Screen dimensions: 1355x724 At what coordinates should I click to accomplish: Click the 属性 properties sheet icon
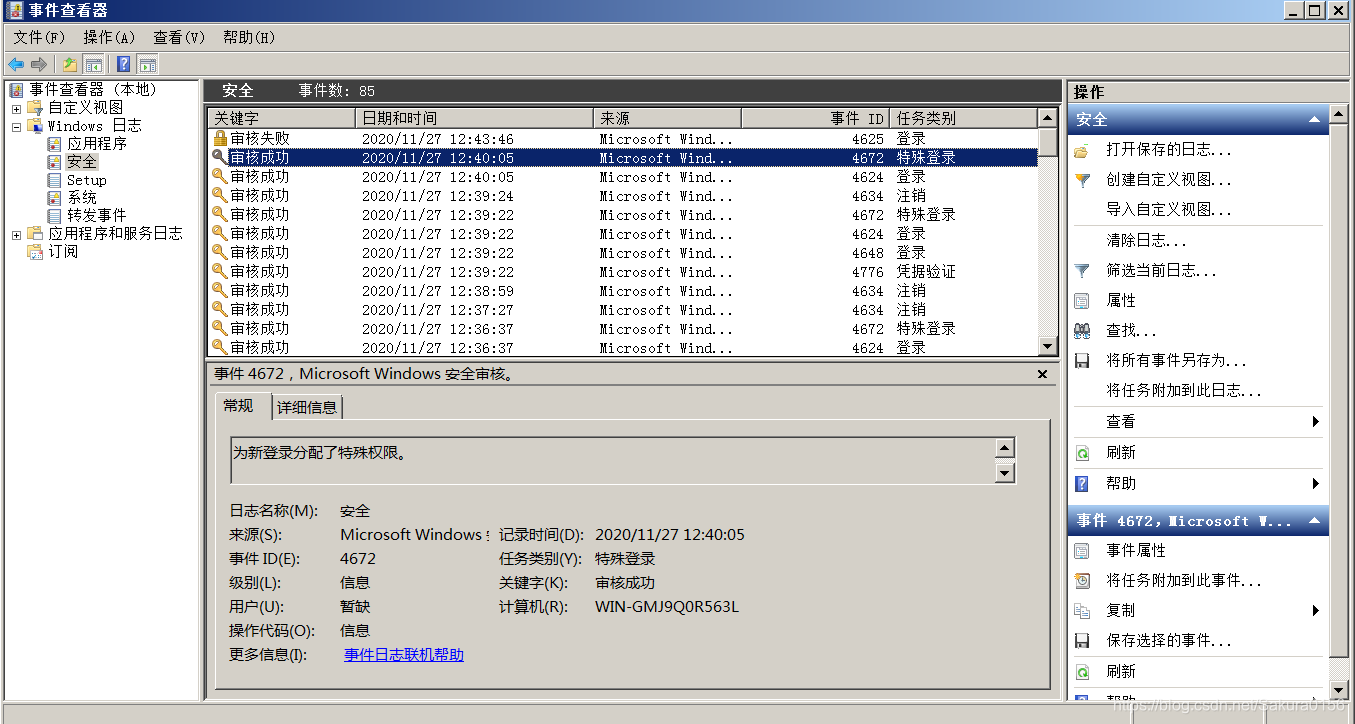tap(1082, 300)
